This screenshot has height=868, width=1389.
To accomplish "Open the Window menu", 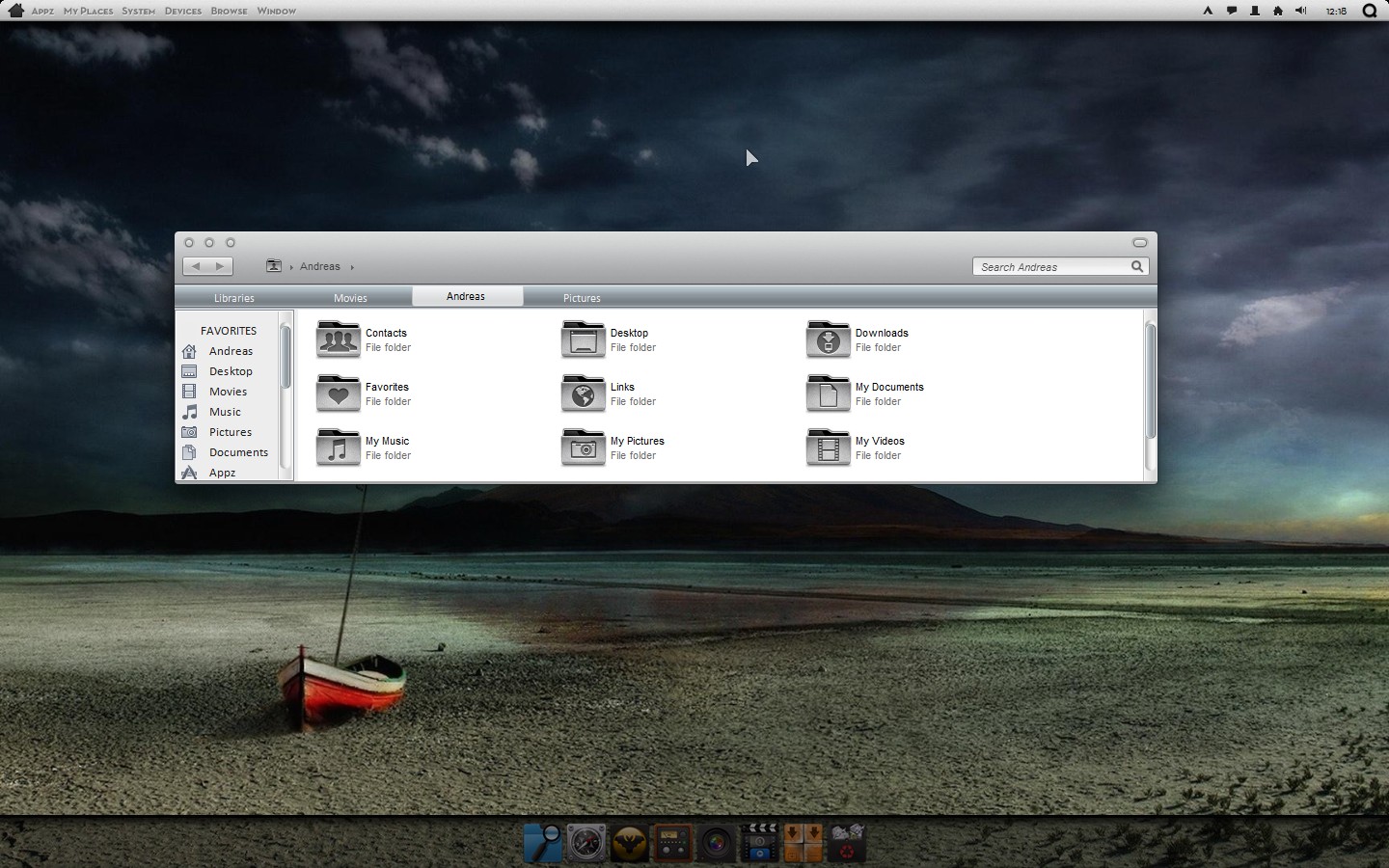I will coord(277,11).
